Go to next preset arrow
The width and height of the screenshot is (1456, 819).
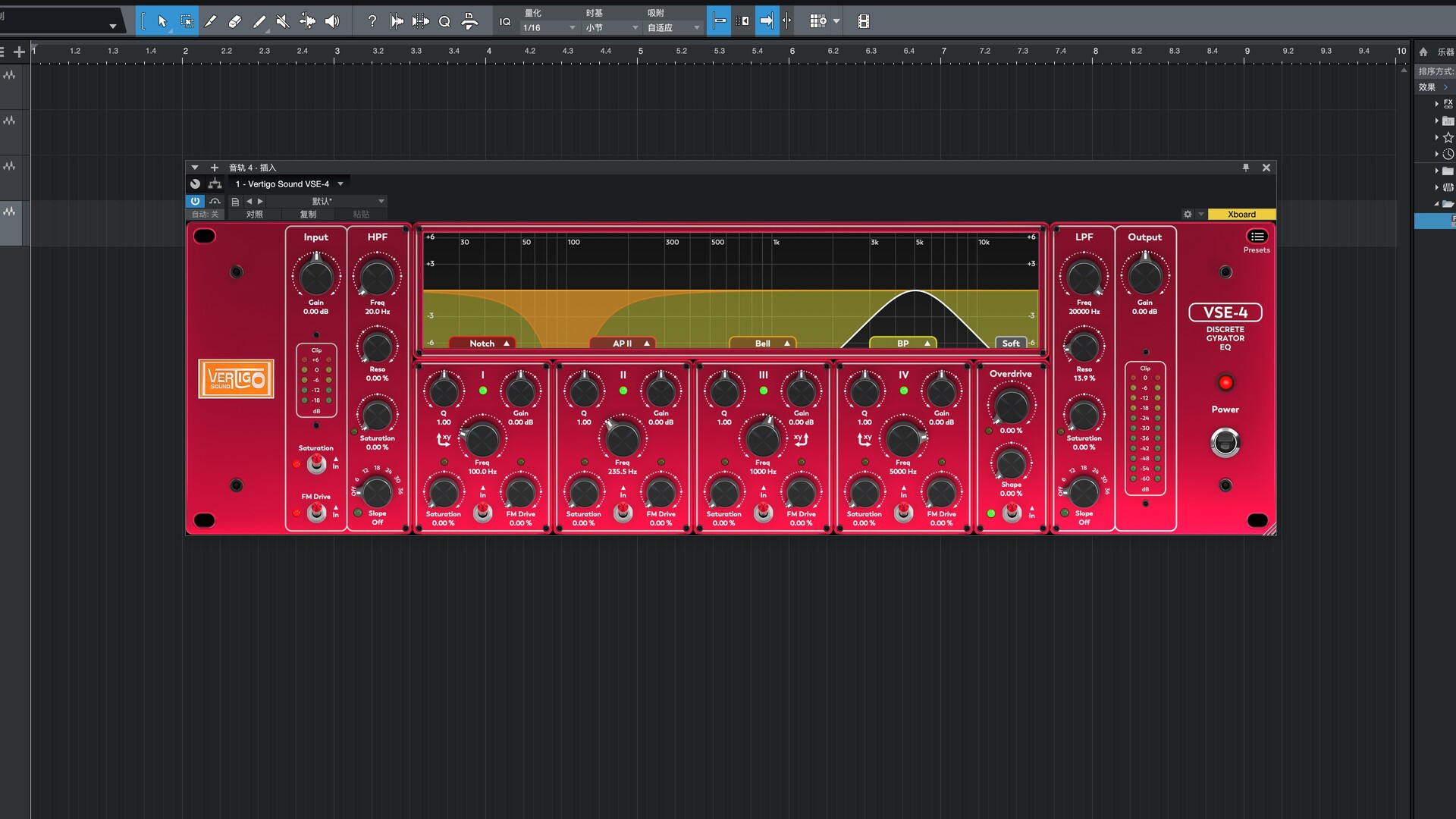coord(260,201)
